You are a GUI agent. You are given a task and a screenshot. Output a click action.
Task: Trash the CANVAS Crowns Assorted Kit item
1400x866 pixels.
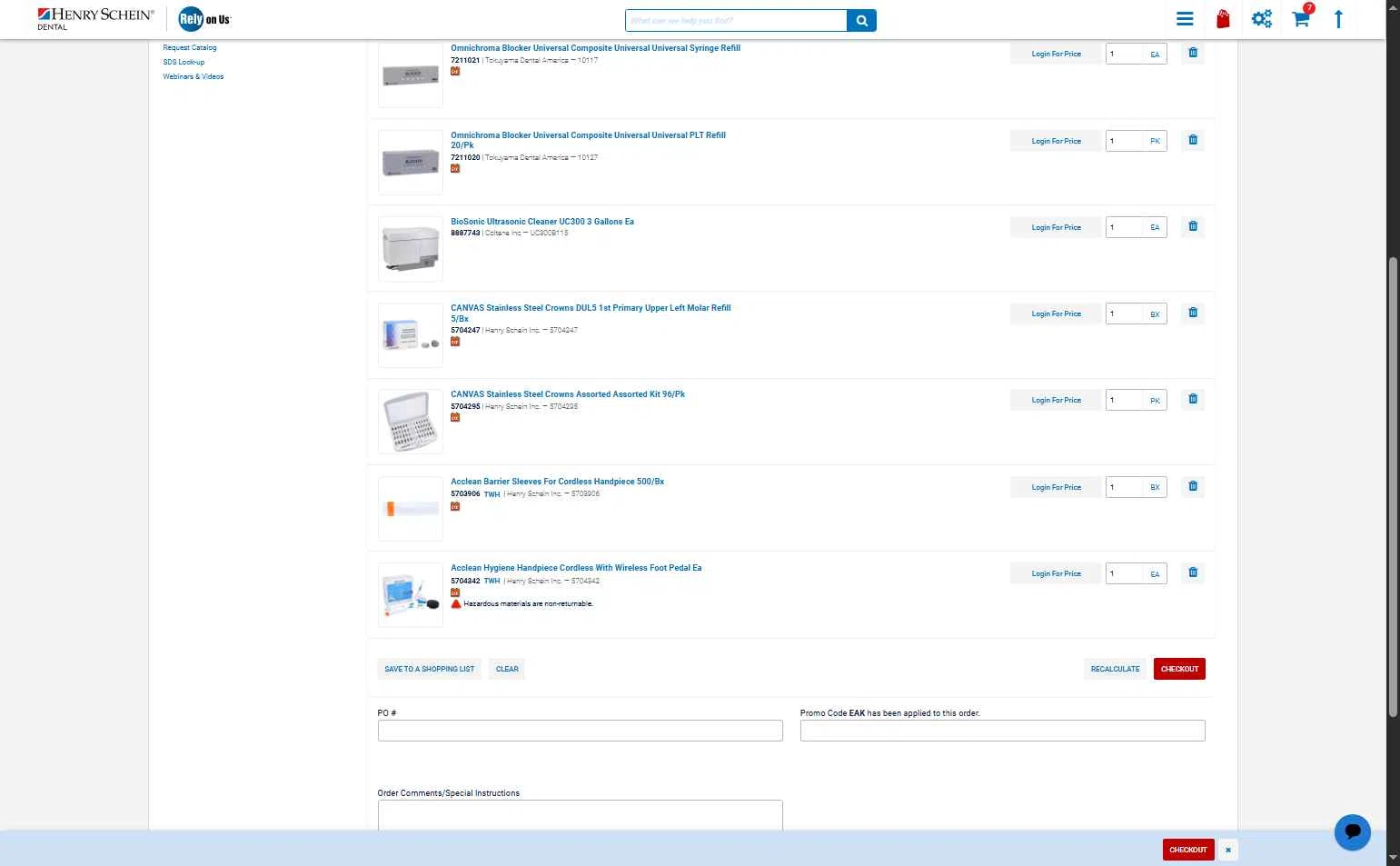(x=1193, y=399)
